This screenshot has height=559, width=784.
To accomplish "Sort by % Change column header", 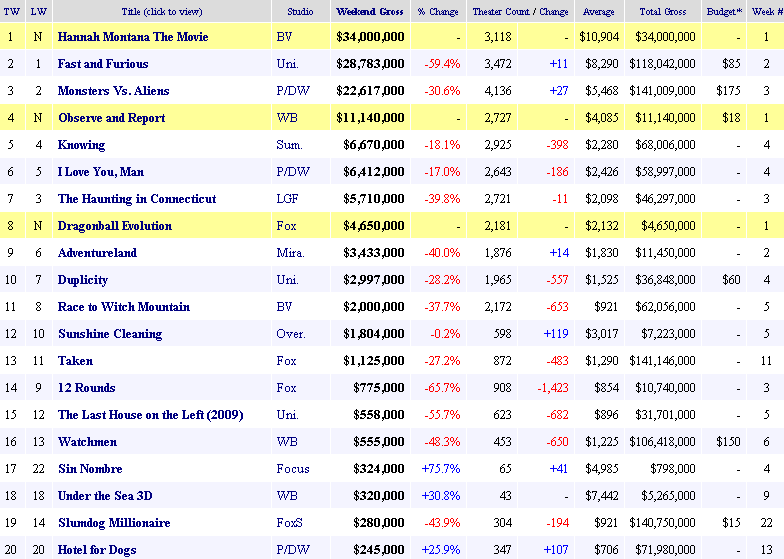I will tap(439, 11).
